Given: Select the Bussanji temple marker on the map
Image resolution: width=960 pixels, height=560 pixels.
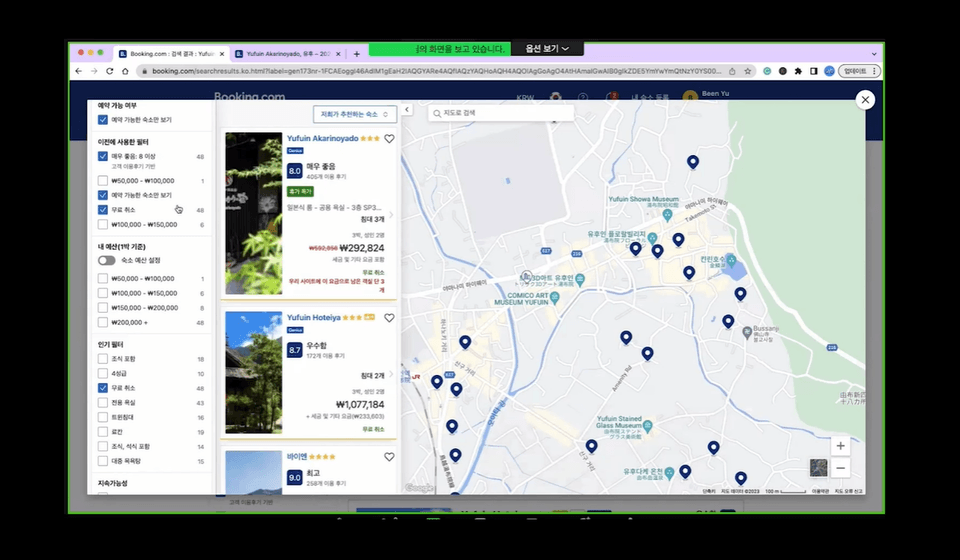Looking at the screenshot, I should [x=747, y=332].
